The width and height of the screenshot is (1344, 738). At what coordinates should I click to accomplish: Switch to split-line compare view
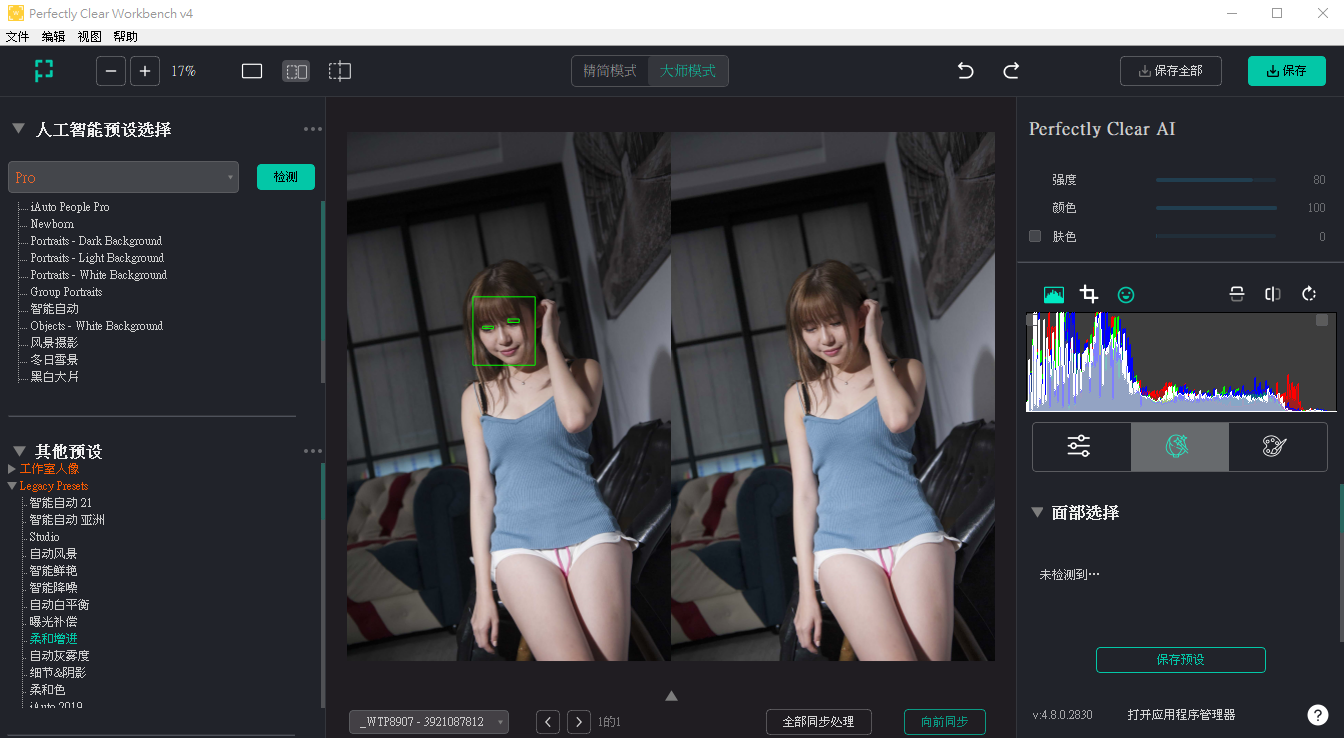click(x=340, y=71)
